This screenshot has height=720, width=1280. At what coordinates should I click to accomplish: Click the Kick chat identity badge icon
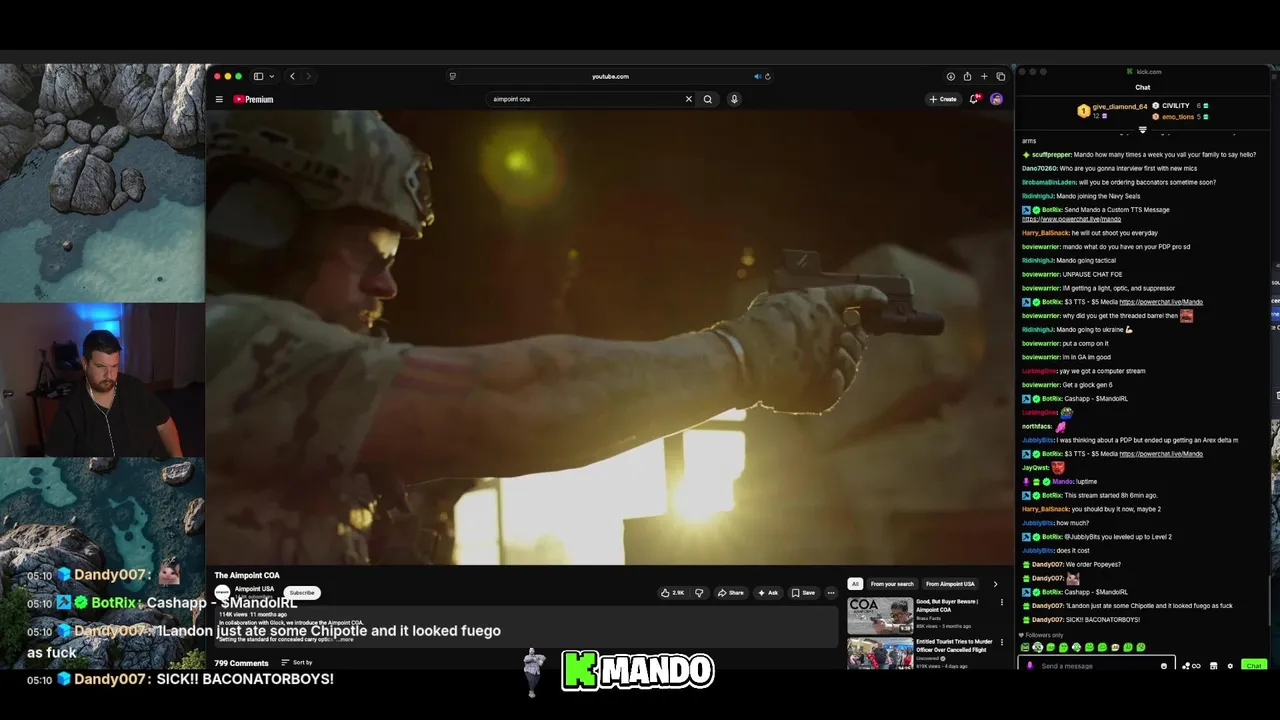(x=1029, y=665)
